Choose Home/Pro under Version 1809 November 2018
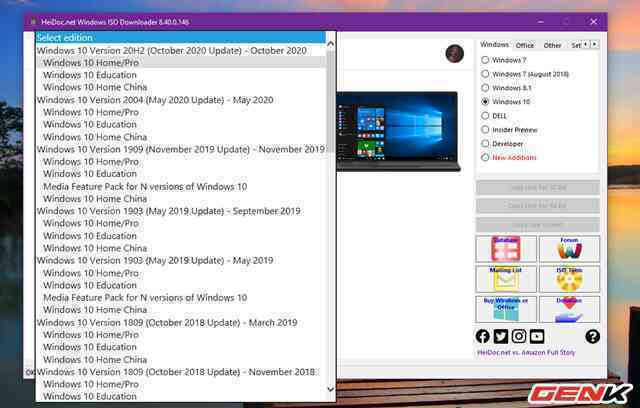 (181, 384)
